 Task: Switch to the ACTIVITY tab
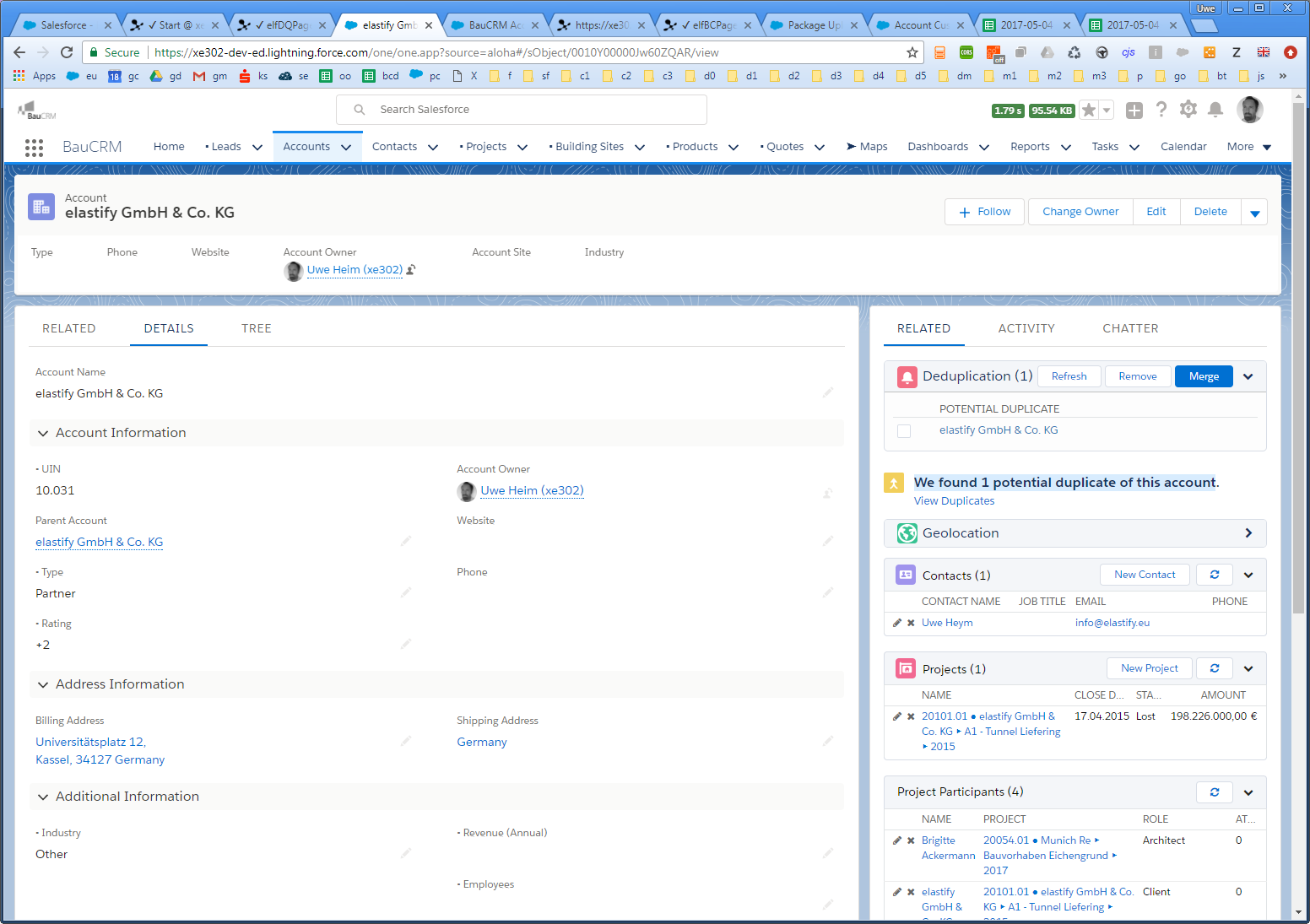[1026, 328]
